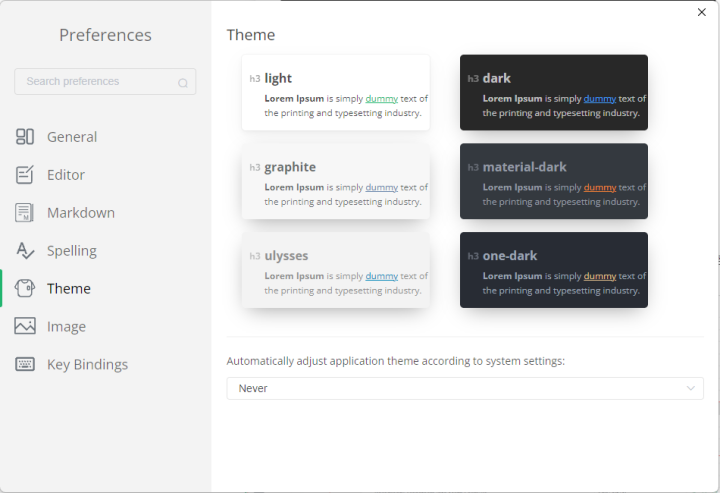Click the Image picture icon

(25, 326)
